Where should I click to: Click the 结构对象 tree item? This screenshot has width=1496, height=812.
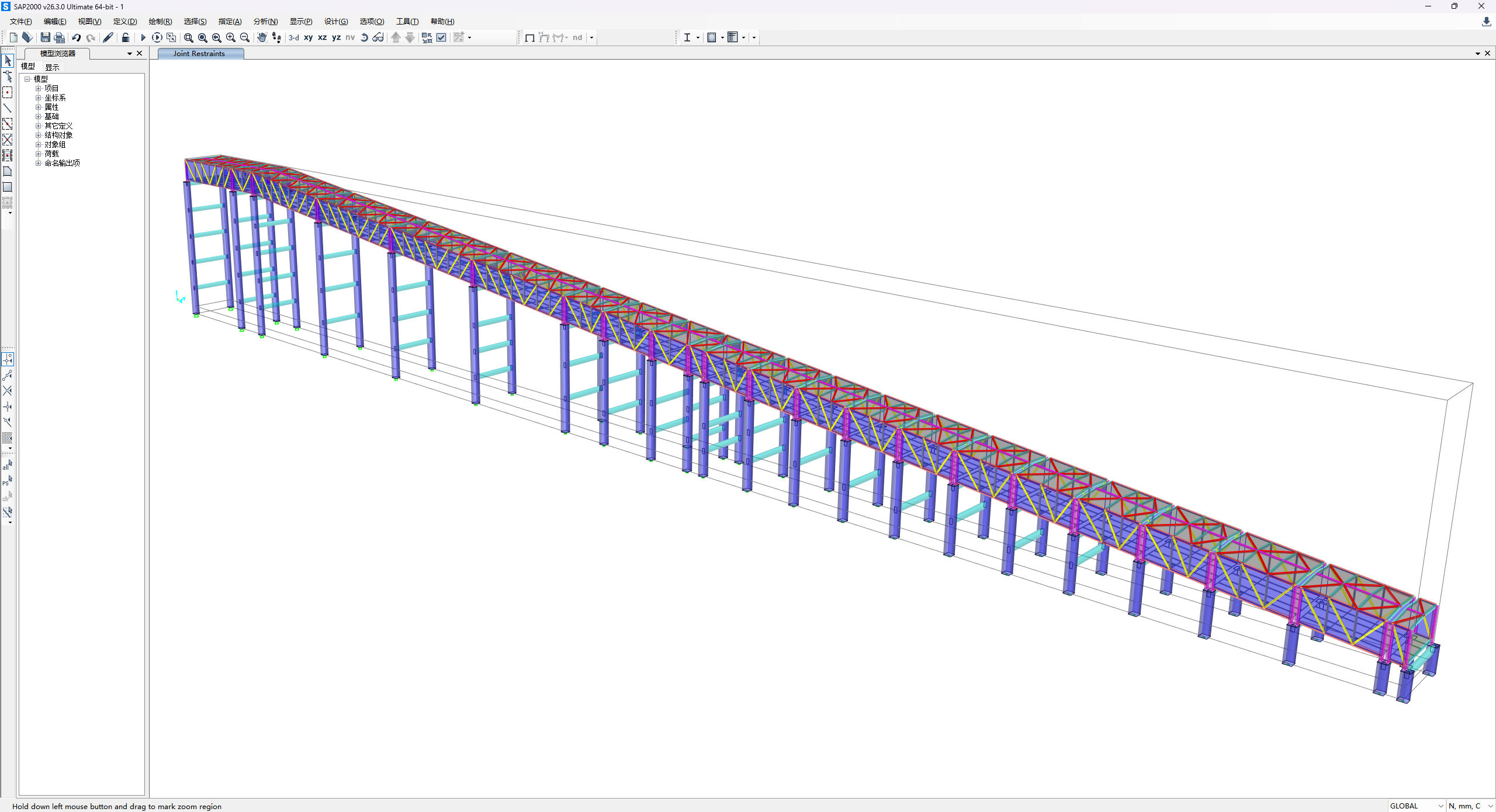click(58, 135)
